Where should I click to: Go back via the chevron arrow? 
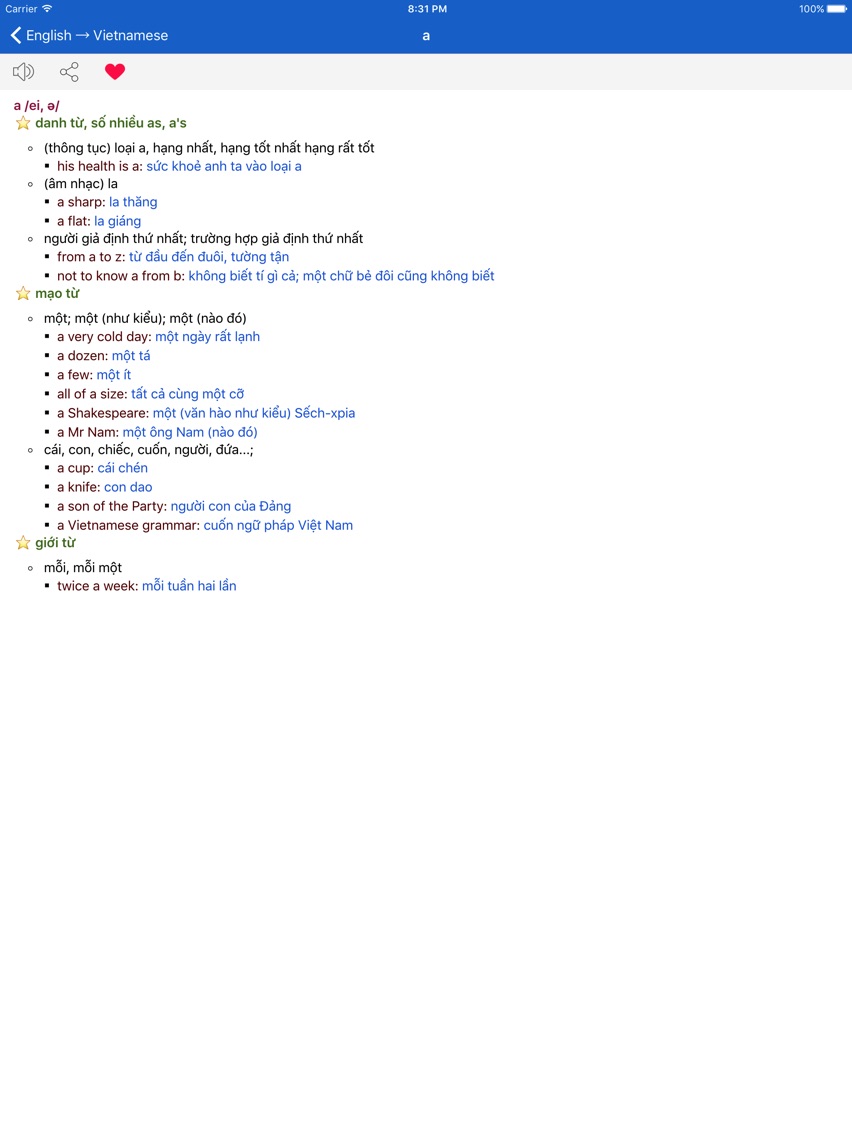(x=15, y=35)
